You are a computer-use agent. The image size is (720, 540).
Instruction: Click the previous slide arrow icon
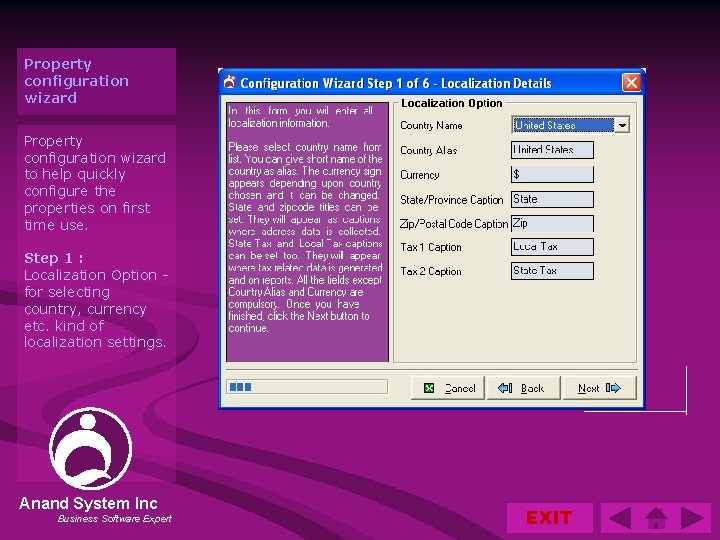tap(620, 518)
